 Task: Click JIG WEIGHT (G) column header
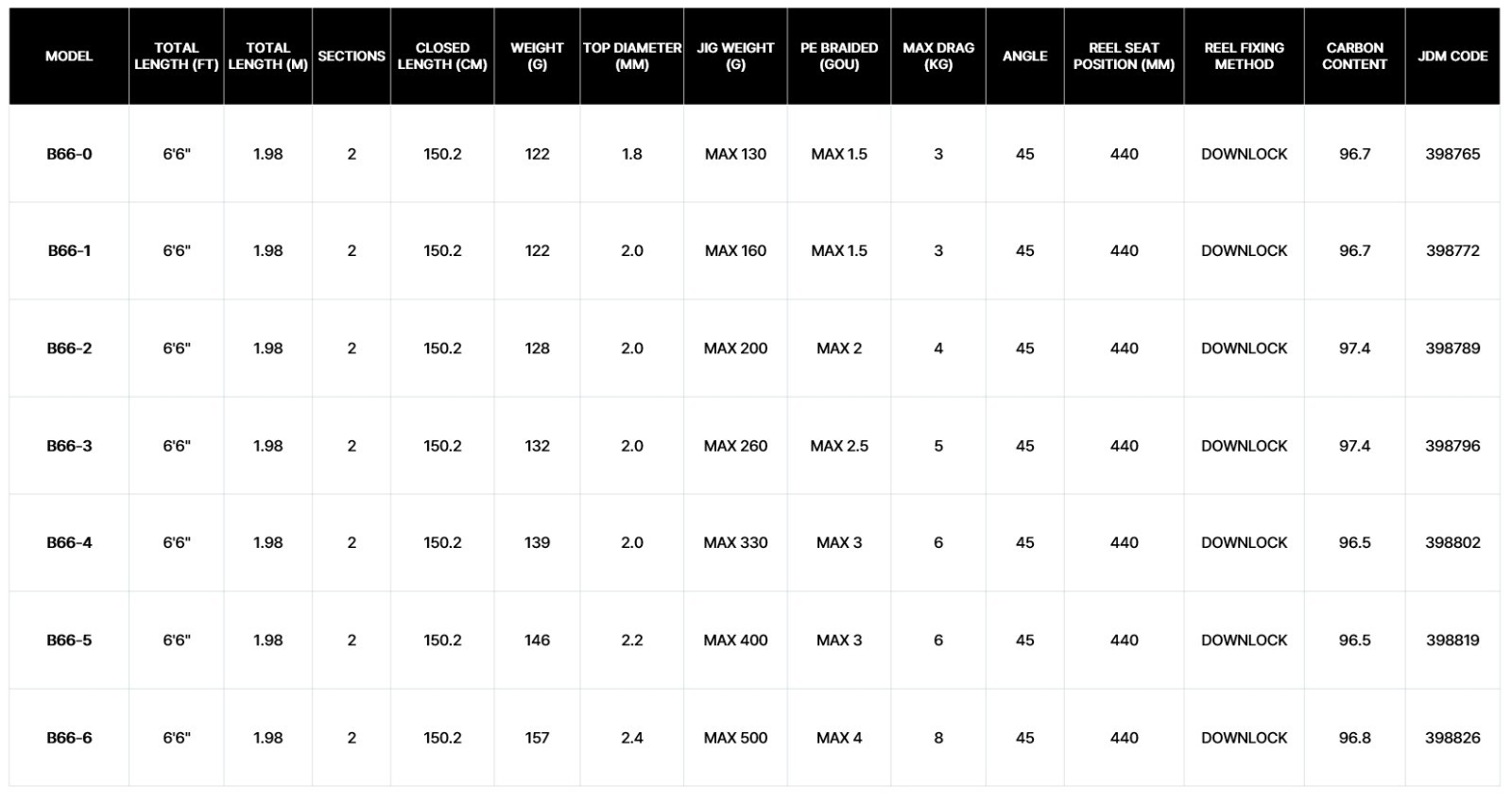pyautogui.click(x=735, y=56)
